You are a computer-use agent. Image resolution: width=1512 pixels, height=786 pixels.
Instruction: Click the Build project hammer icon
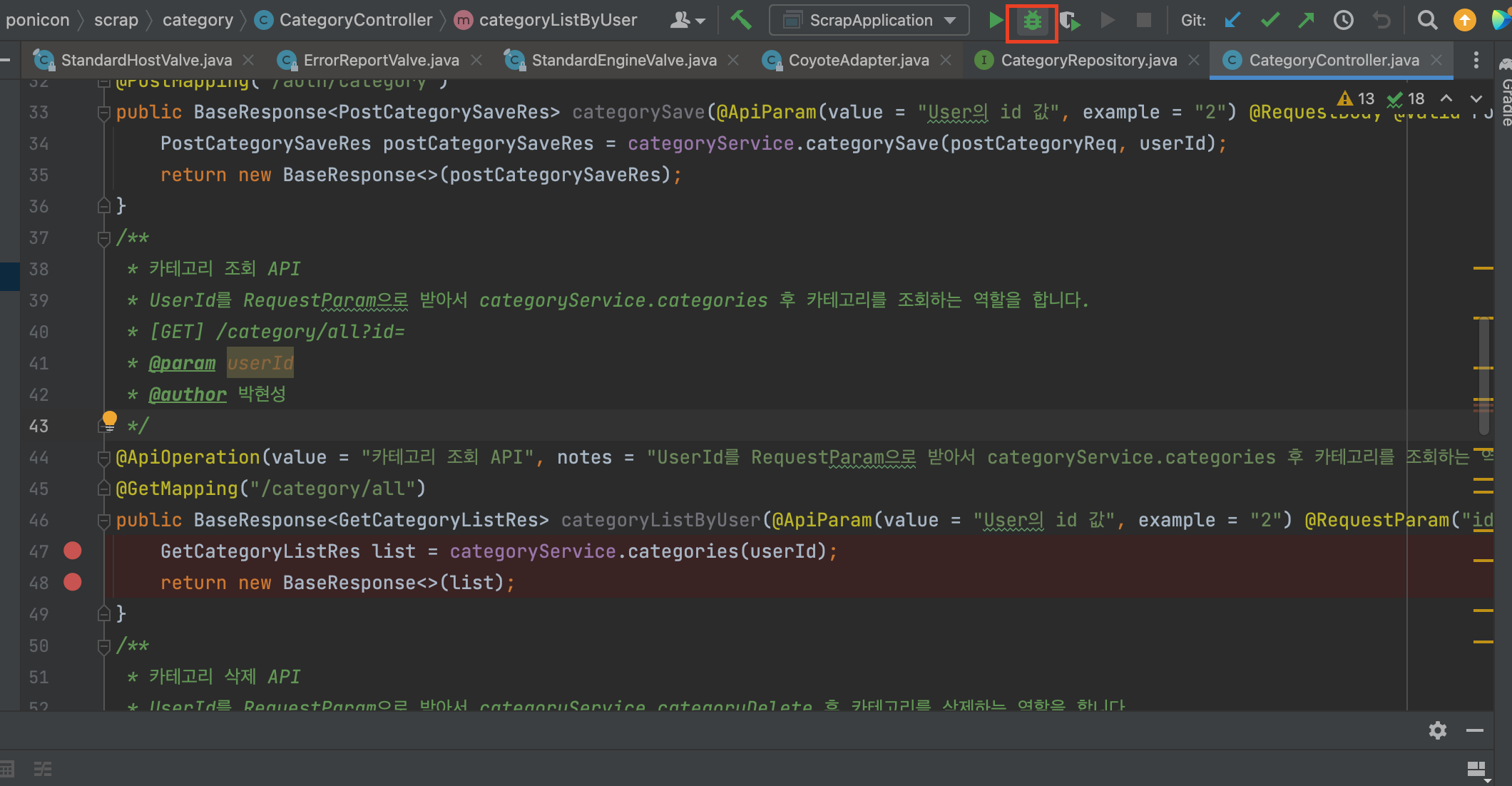tap(740, 20)
